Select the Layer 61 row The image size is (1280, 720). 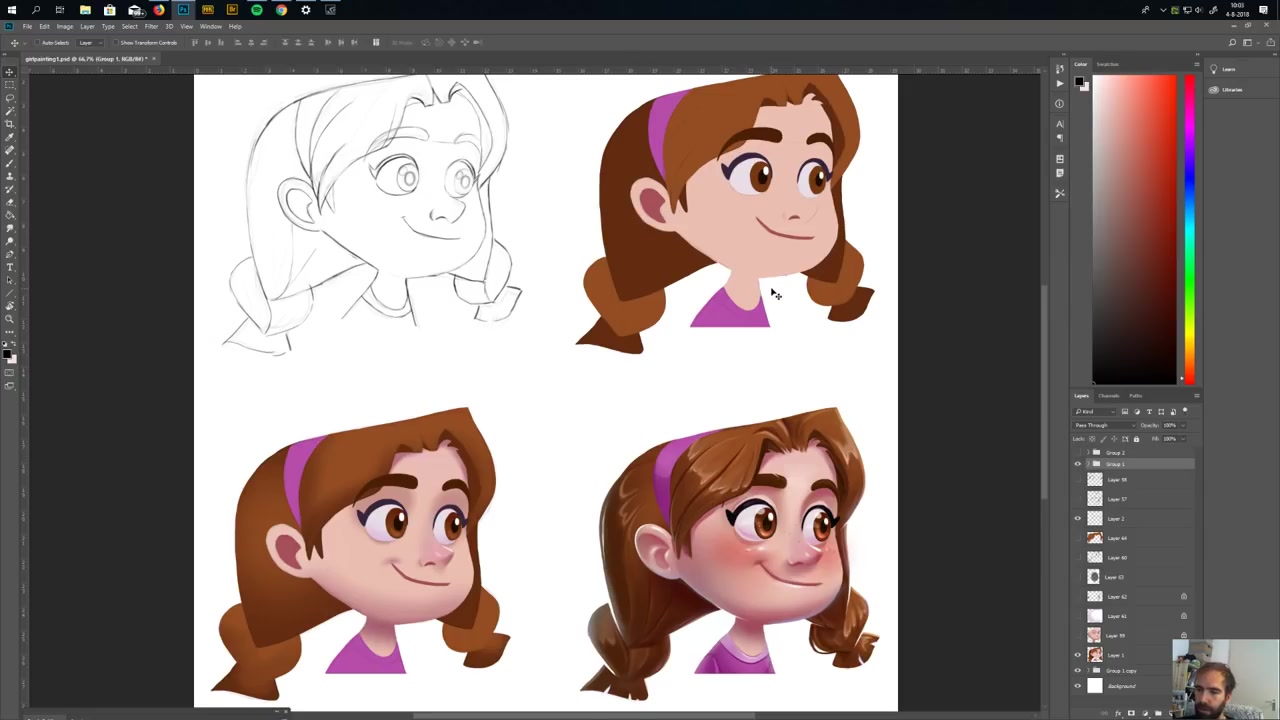(x=1135, y=616)
